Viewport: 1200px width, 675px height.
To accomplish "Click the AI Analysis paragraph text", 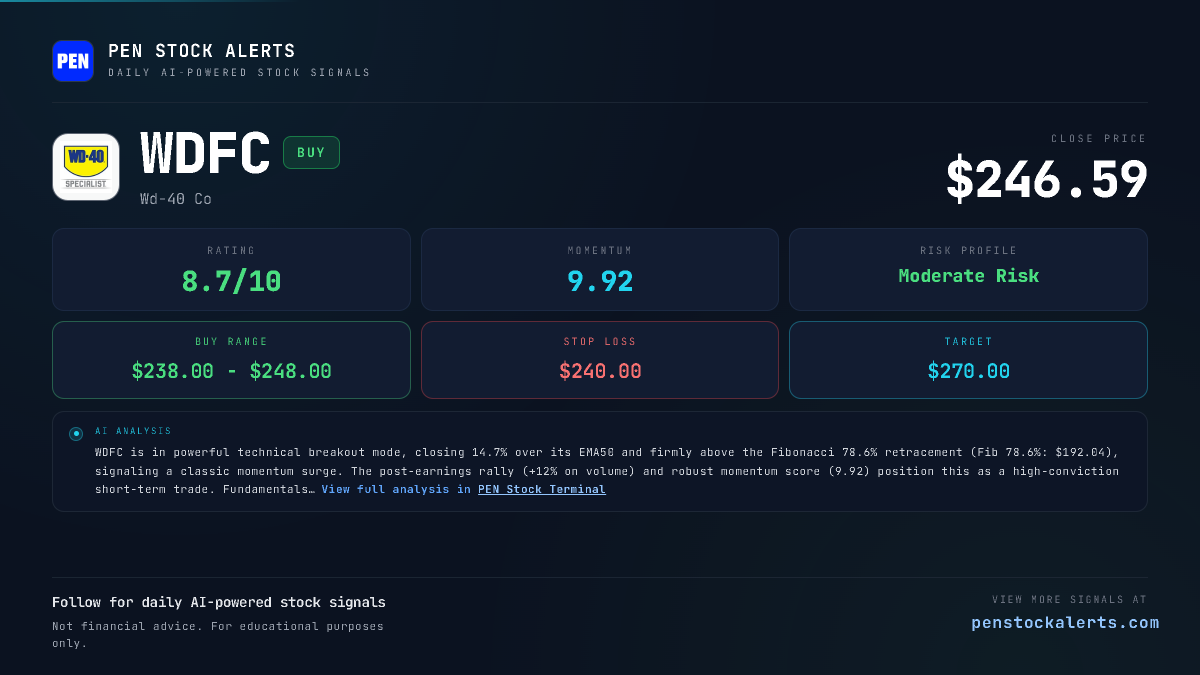I will coord(607,470).
